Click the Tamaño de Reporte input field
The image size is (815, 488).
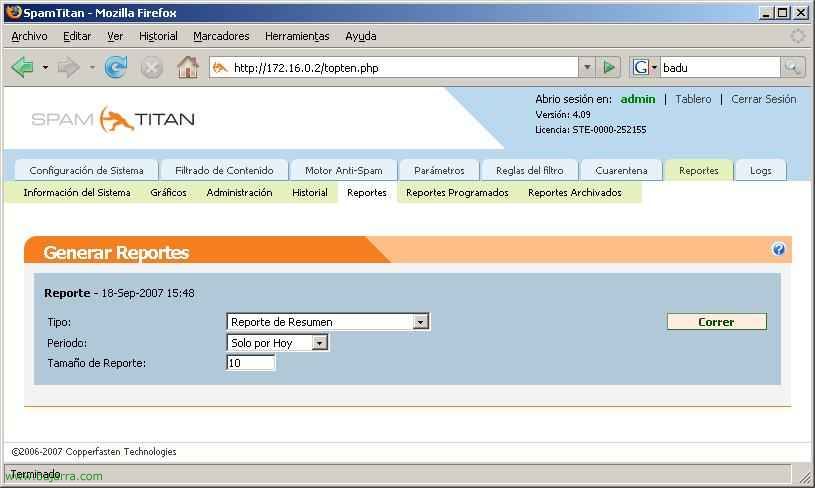(251, 363)
